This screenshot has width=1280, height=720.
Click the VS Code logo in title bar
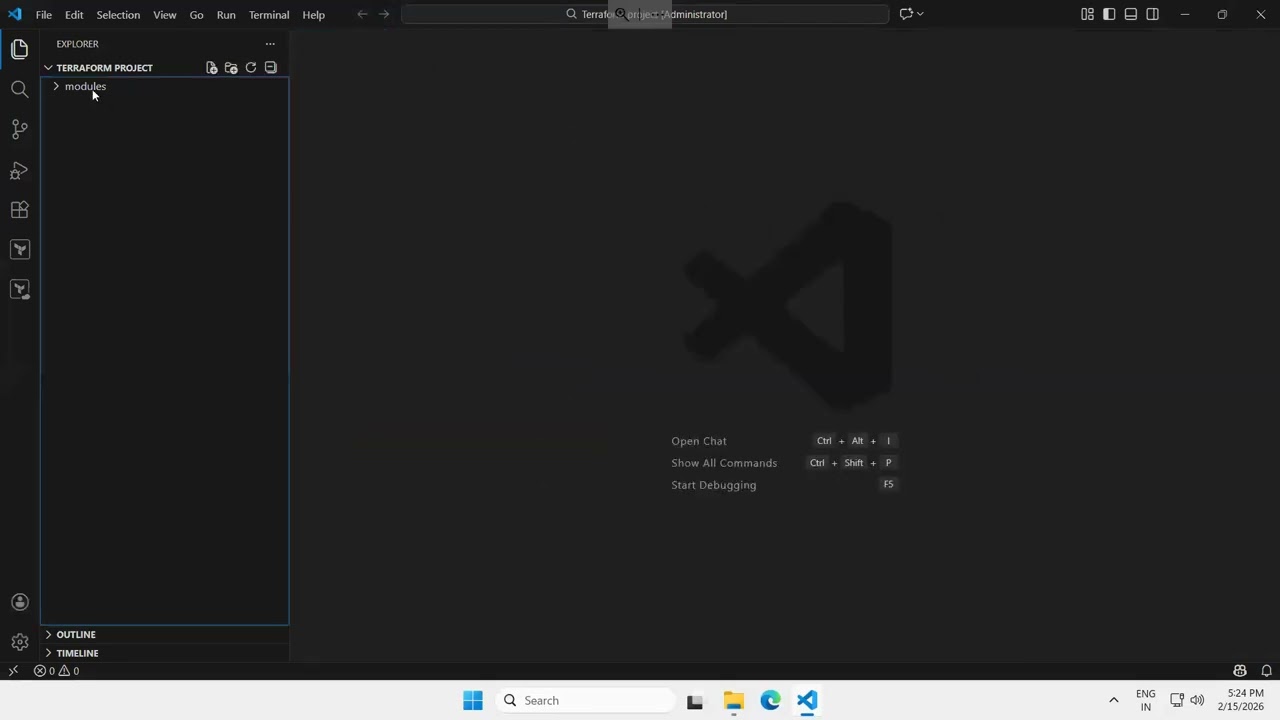pyautogui.click(x=14, y=14)
